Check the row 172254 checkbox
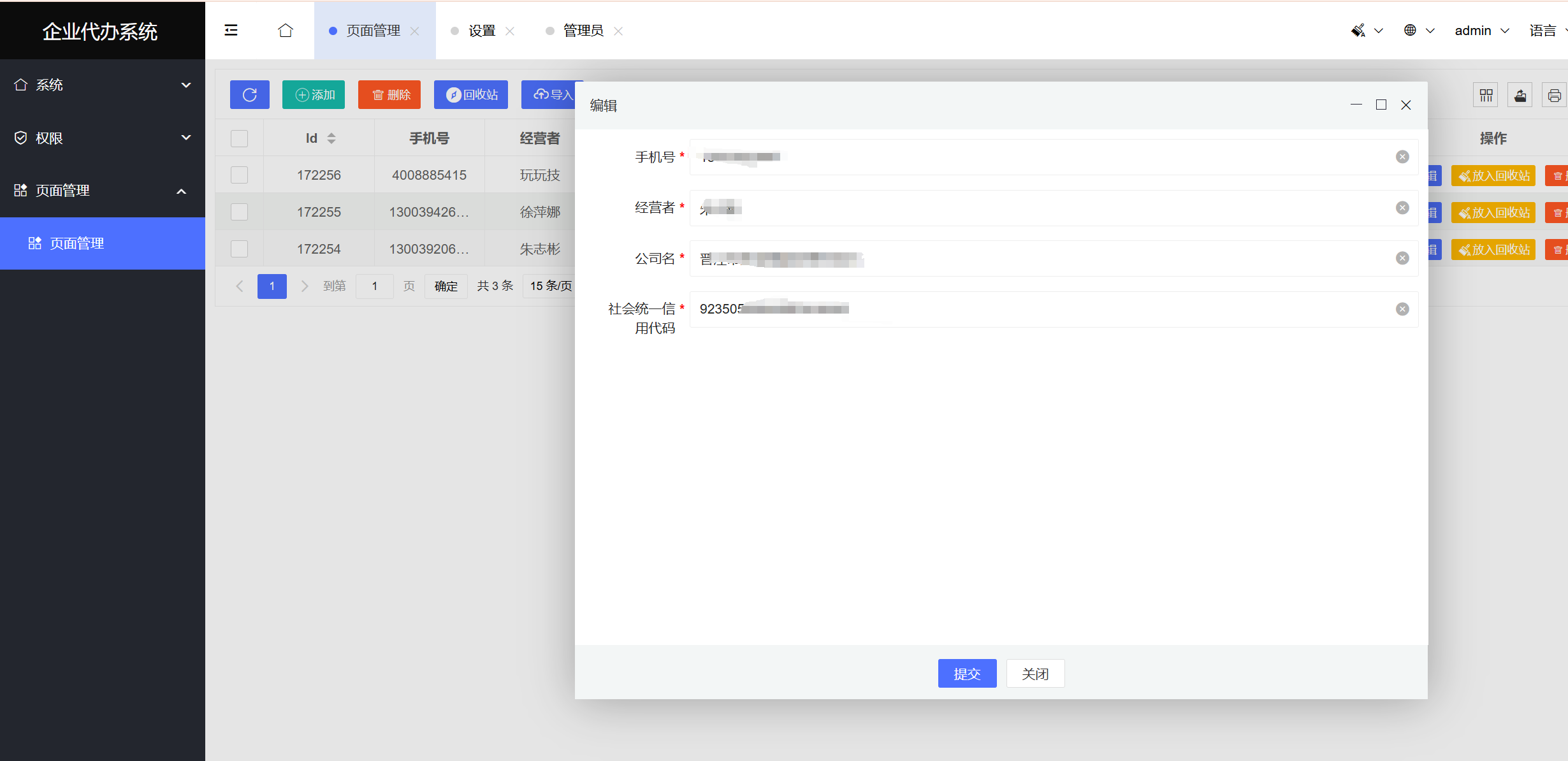The image size is (1568, 761). click(239, 249)
